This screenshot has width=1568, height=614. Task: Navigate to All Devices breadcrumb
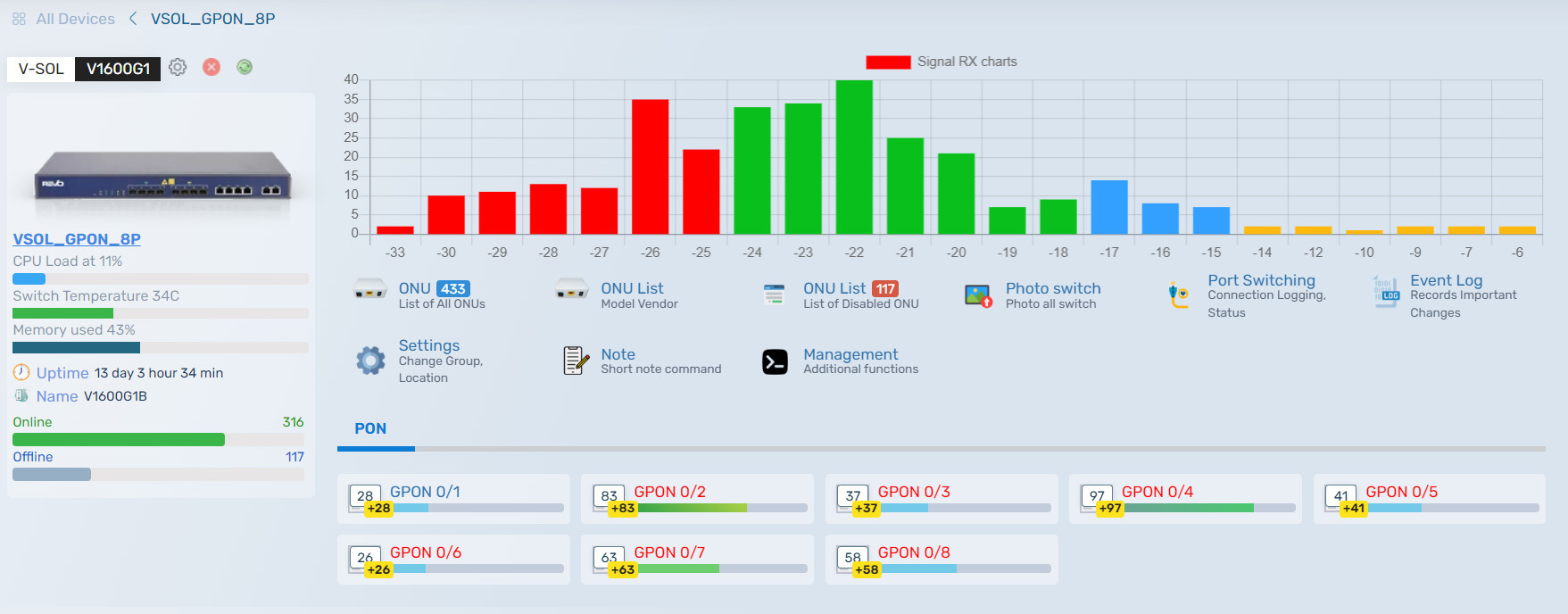[75, 19]
